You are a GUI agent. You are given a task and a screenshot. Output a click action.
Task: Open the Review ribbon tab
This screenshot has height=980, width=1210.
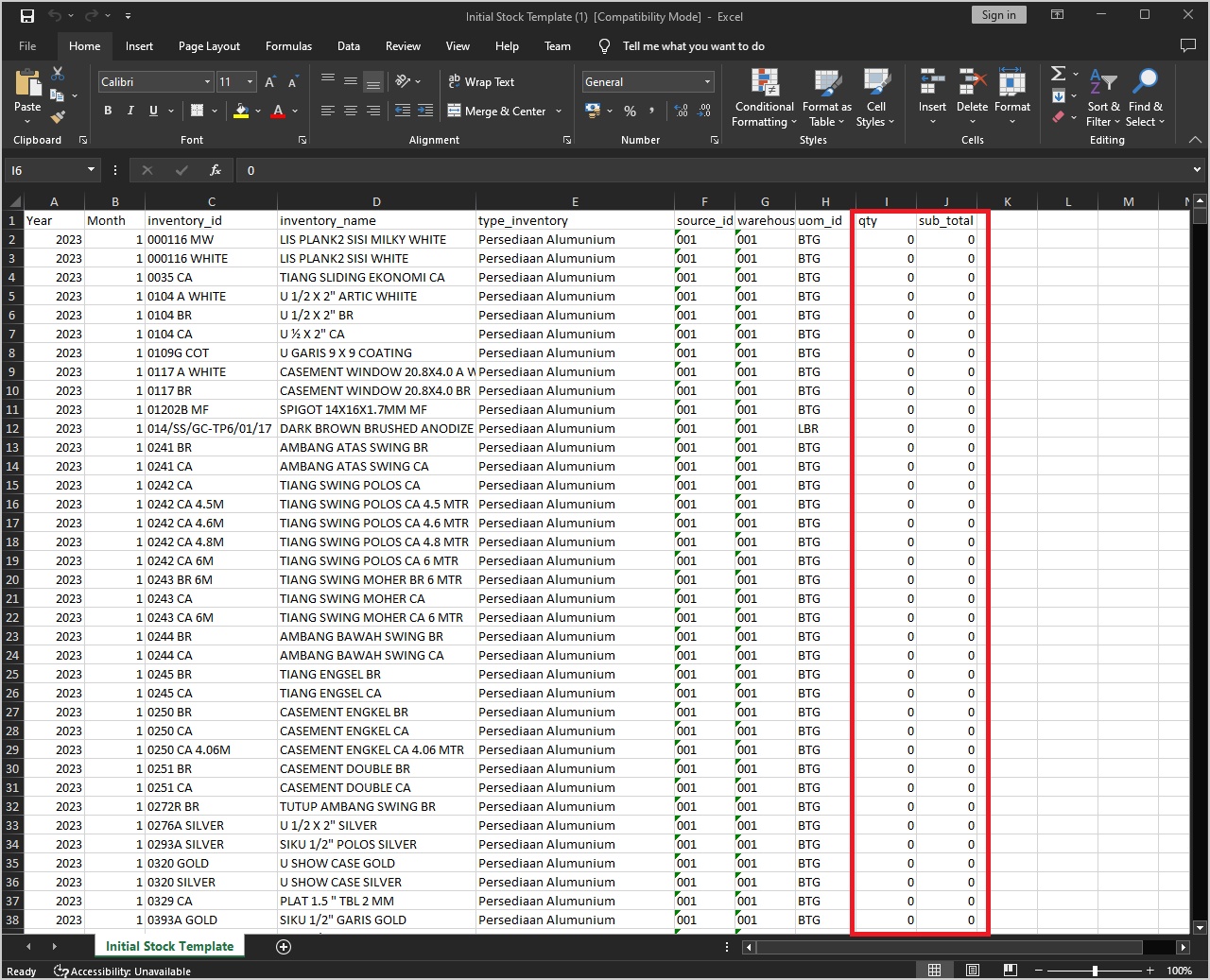click(403, 45)
